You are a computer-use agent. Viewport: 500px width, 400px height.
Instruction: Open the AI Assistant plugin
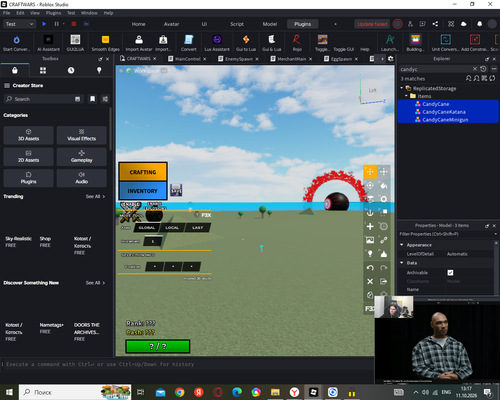[x=48, y=43]
